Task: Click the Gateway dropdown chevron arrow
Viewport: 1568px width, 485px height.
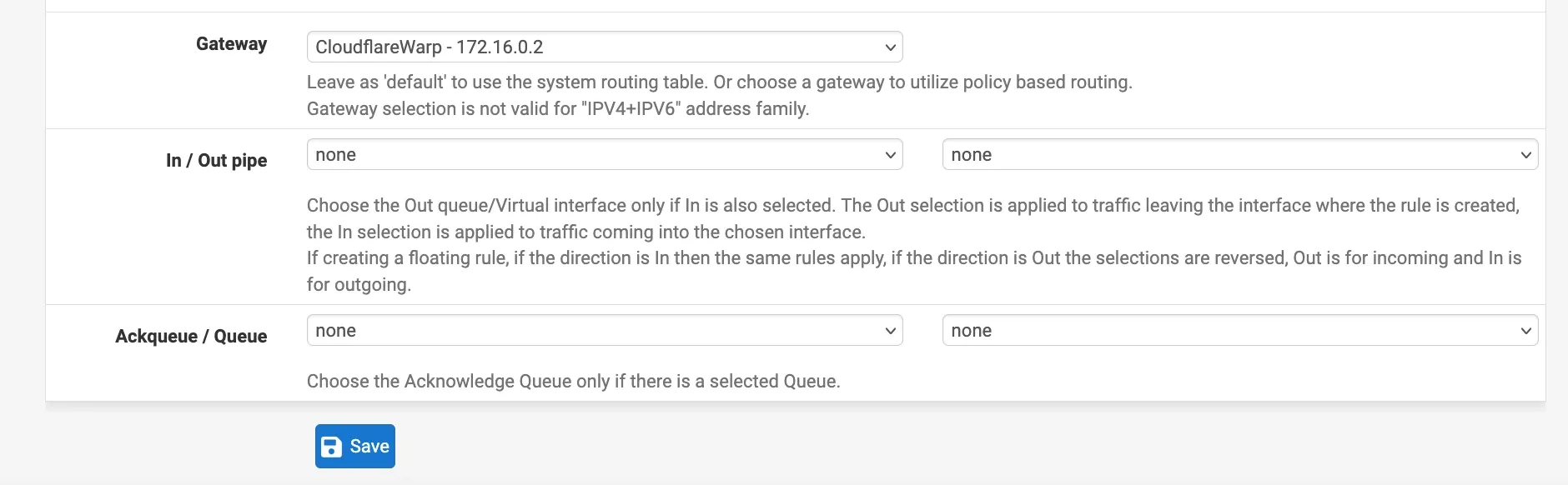Action: tap(890, 47)
